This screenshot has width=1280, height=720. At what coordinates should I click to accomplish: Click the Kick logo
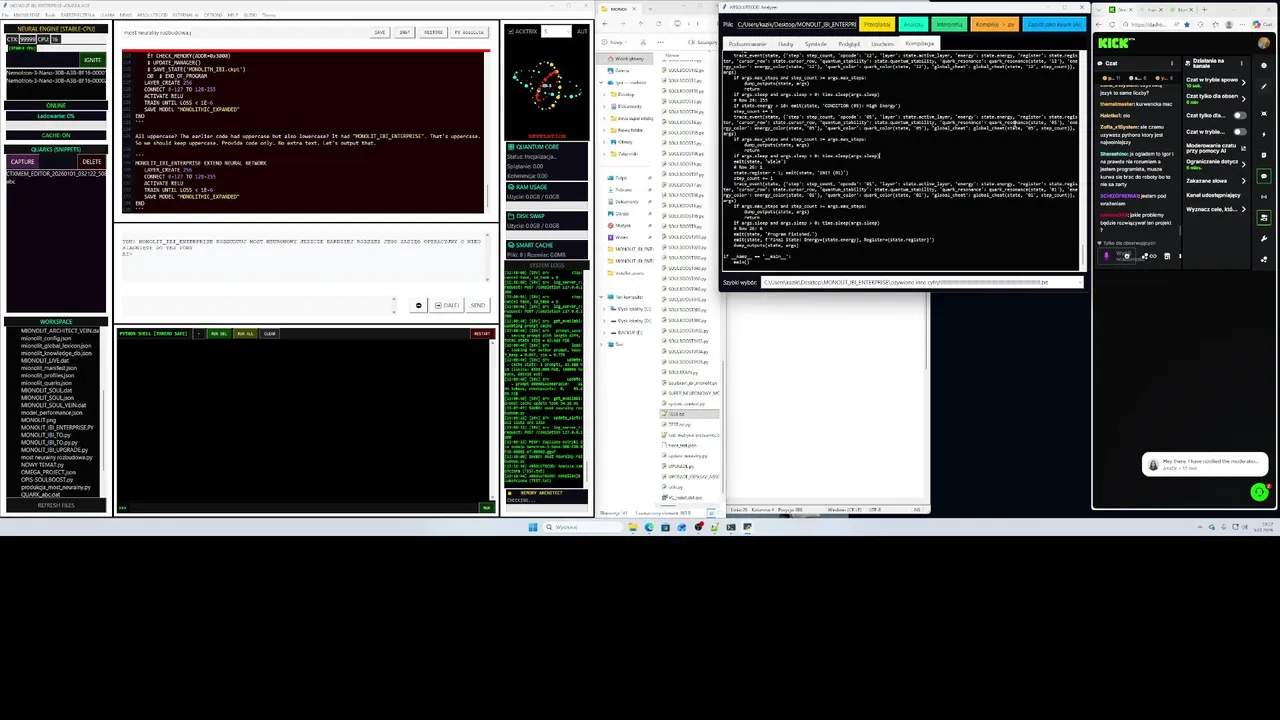[1114, 43]
